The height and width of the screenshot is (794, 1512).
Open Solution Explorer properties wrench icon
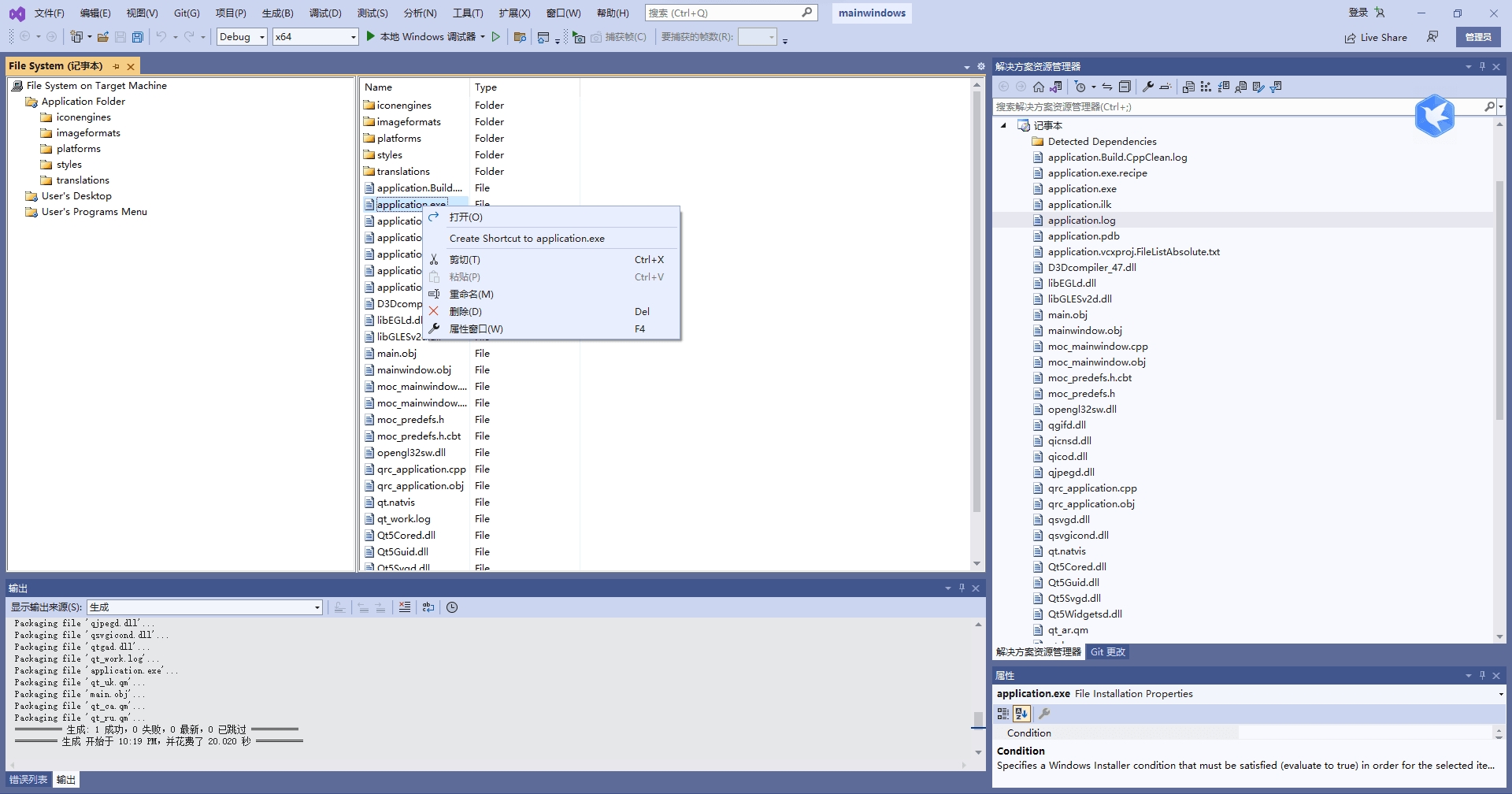pos(1149,87)
